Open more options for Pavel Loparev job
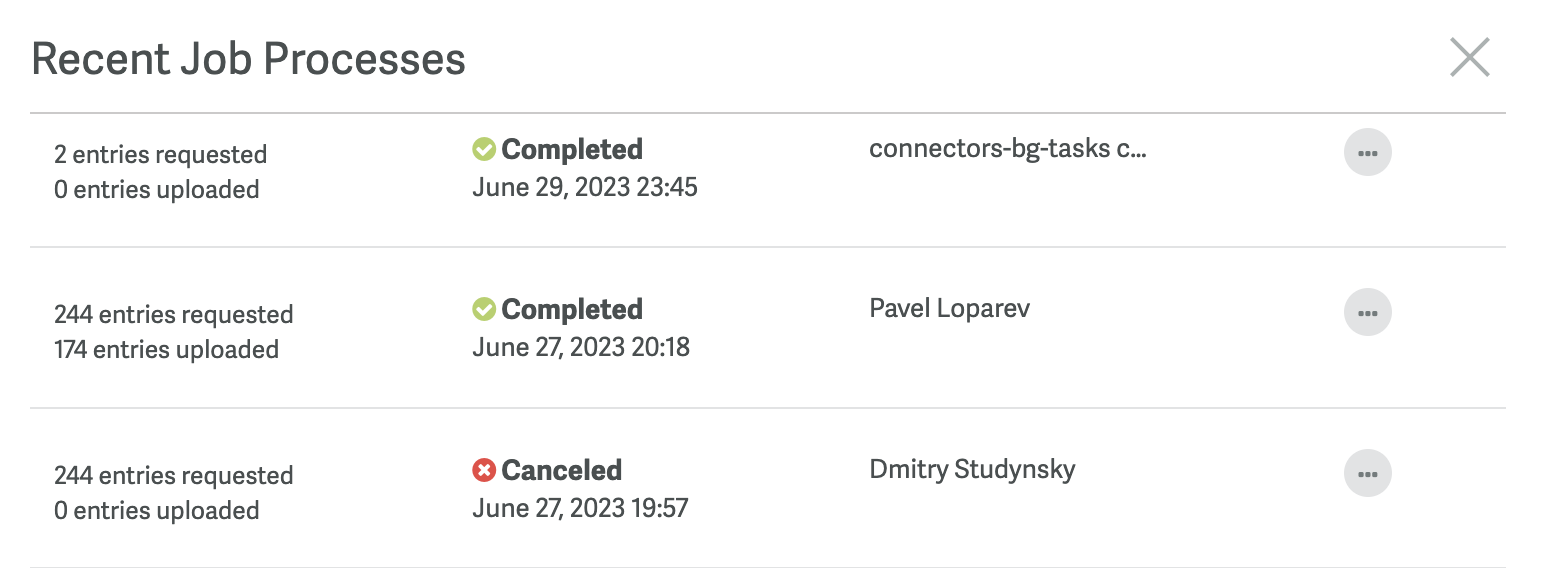1556x568 pixels. [1367, 313]
